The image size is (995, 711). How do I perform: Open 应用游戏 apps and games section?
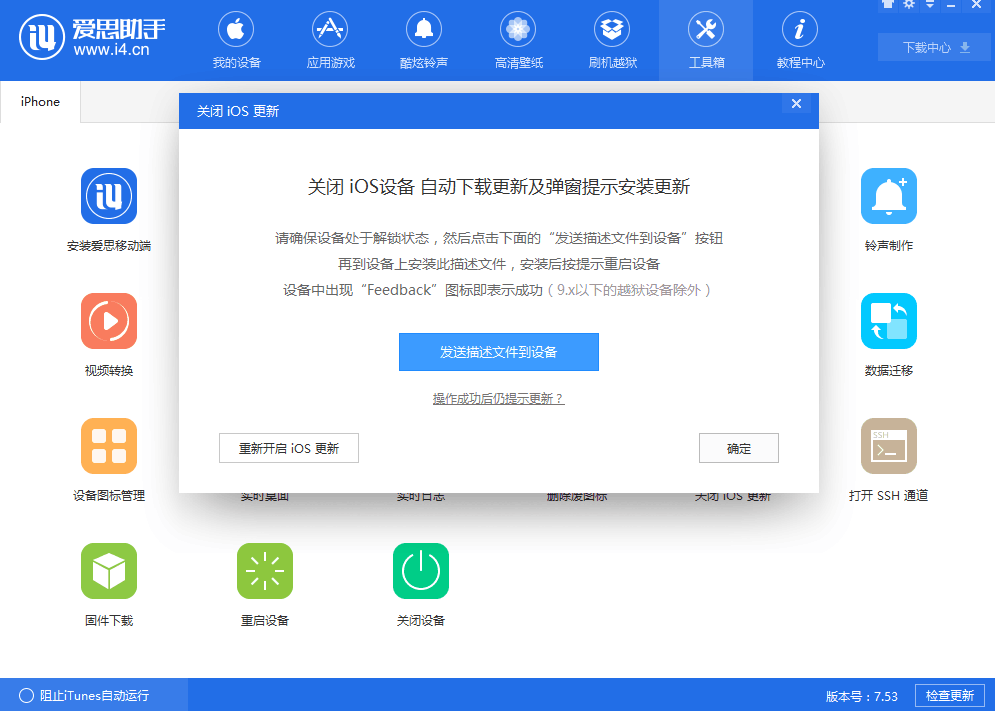point(330,41)
